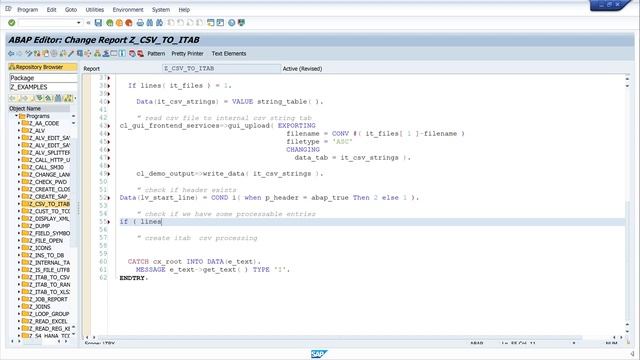Click the Pretty Printer button

(187, 53)
